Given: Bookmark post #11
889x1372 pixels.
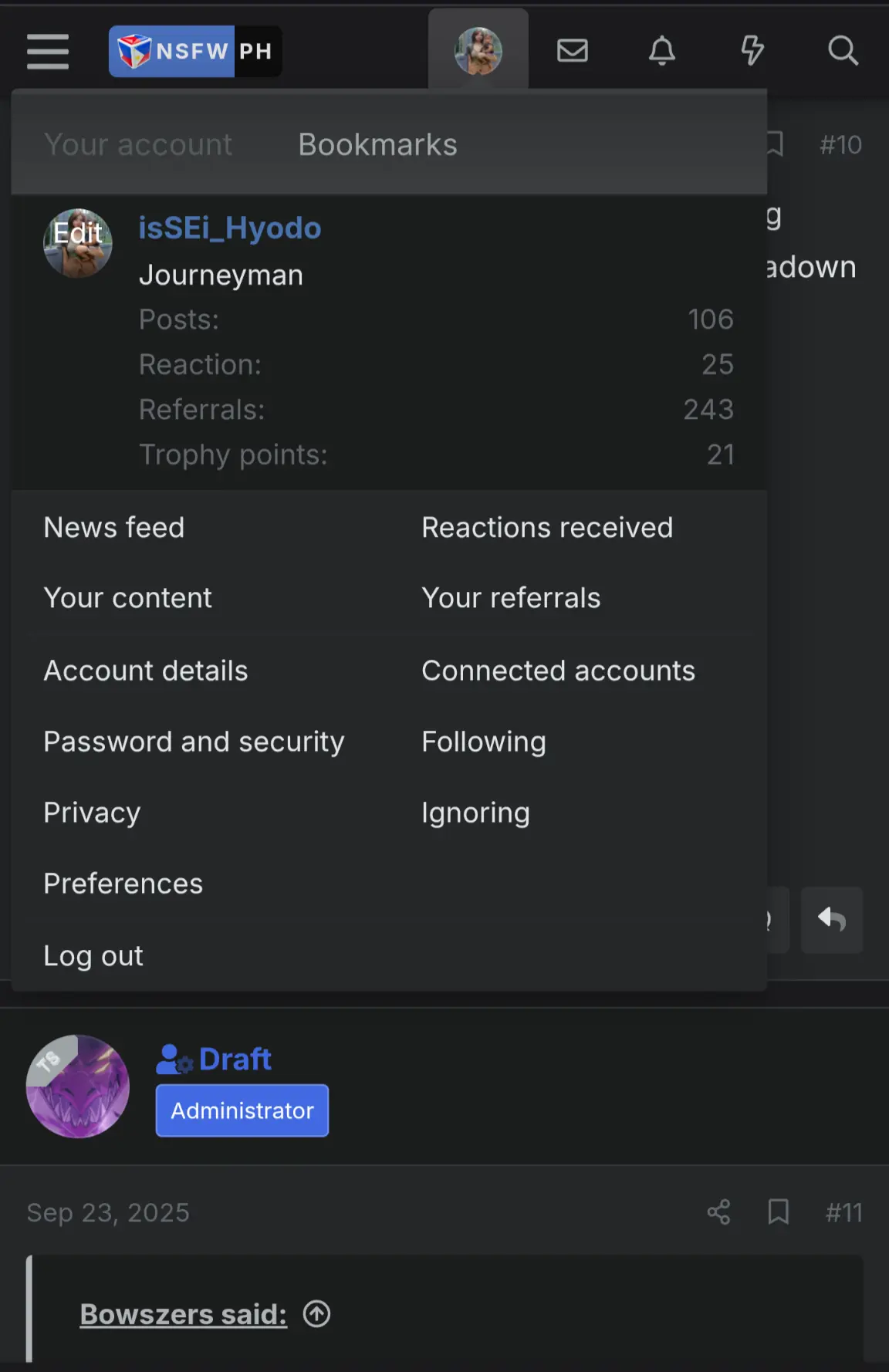Looking at the screenshot, I should [x=778, y=1212].
